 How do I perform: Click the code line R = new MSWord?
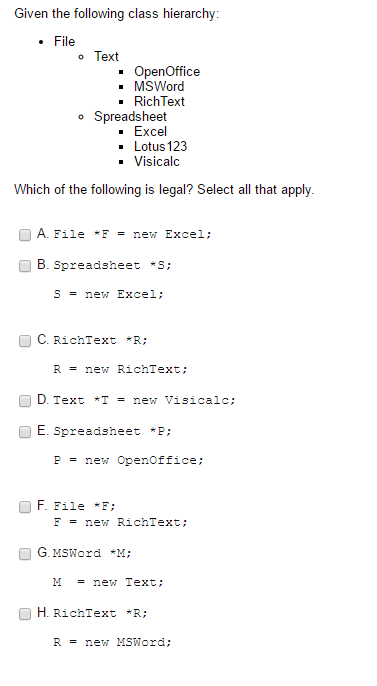point(112,642)
